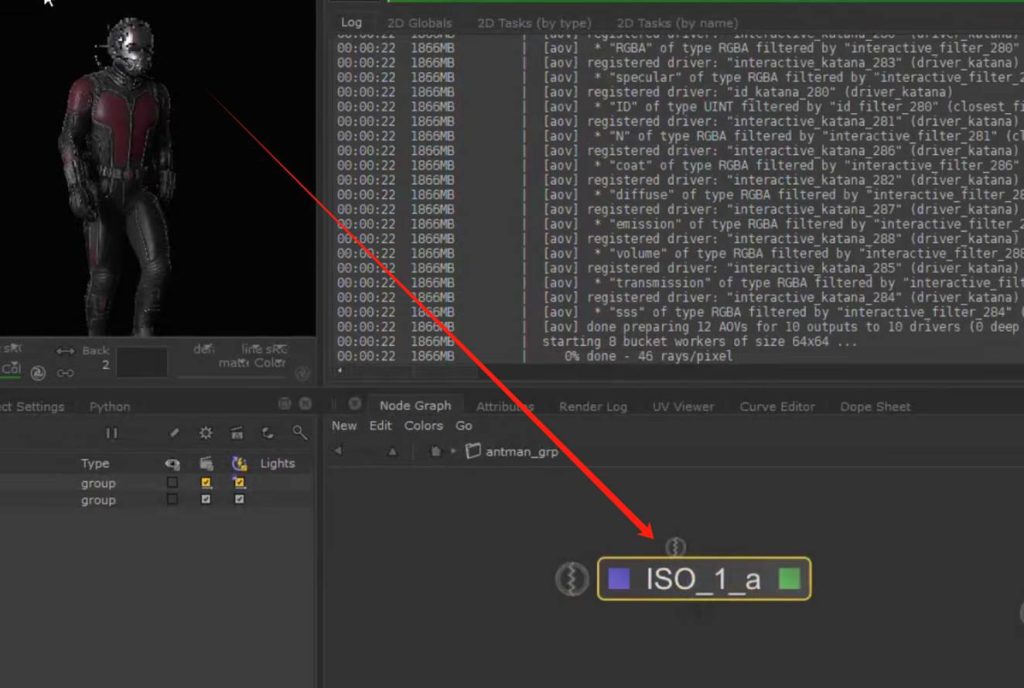Click the pencil edit icon in scene graph toolbar

tap(175, 433)
